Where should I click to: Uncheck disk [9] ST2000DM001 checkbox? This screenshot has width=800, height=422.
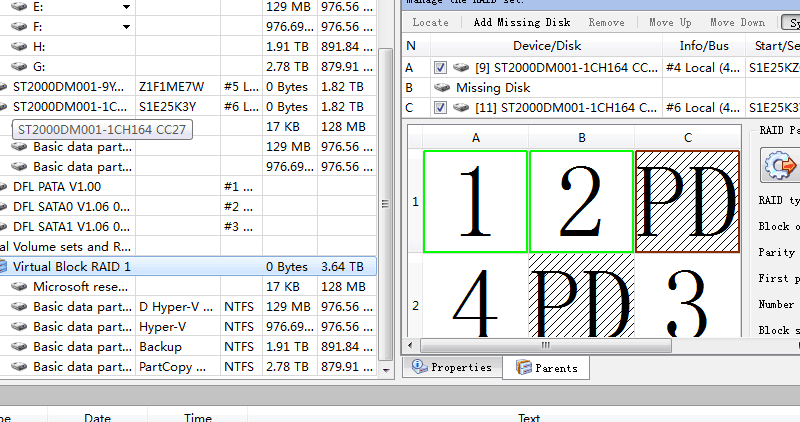(x=441, y=67)
